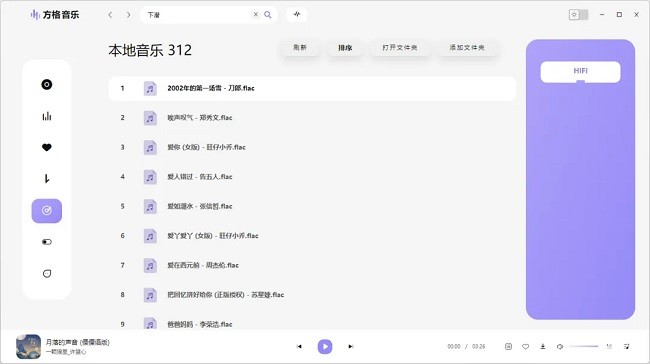This screenshot has height=364, width=650.
Task: Select song 爱人错过 - 告五人.flac
Action: point(312,177)
